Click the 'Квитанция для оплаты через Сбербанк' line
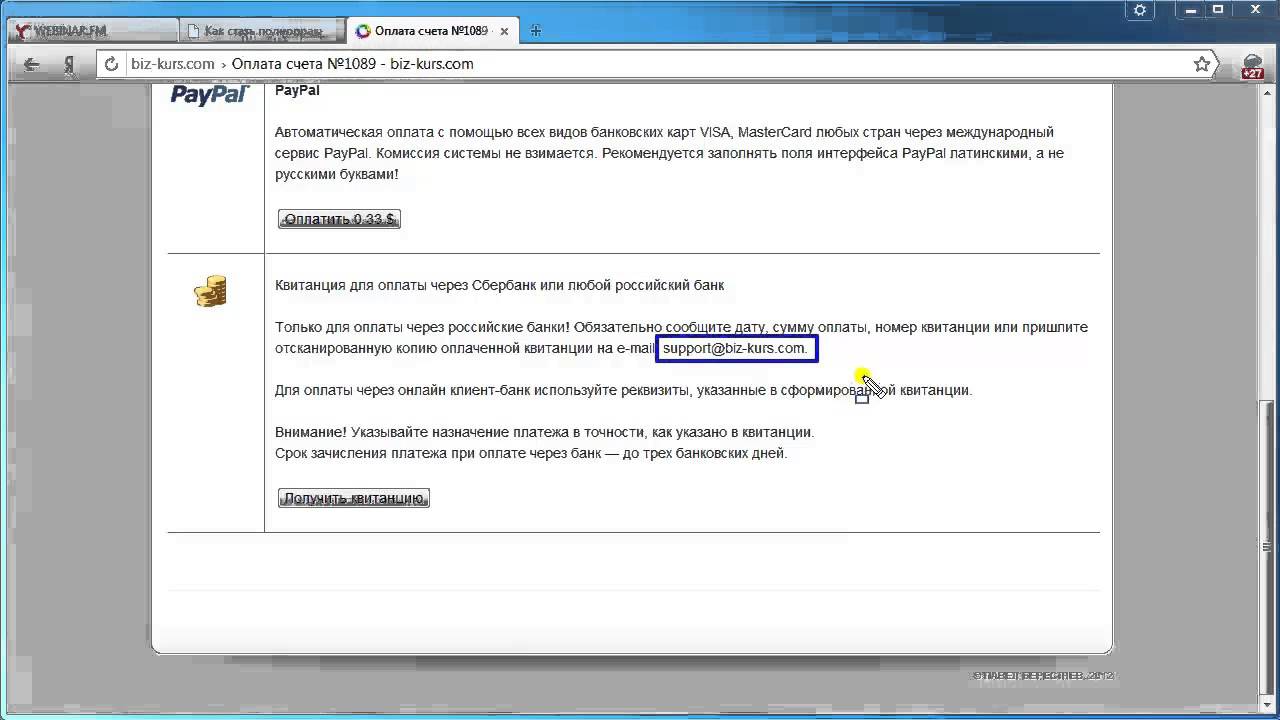The height and width of the screenshot is (720, 1280). pyautogui.click(x=499, y=285)
